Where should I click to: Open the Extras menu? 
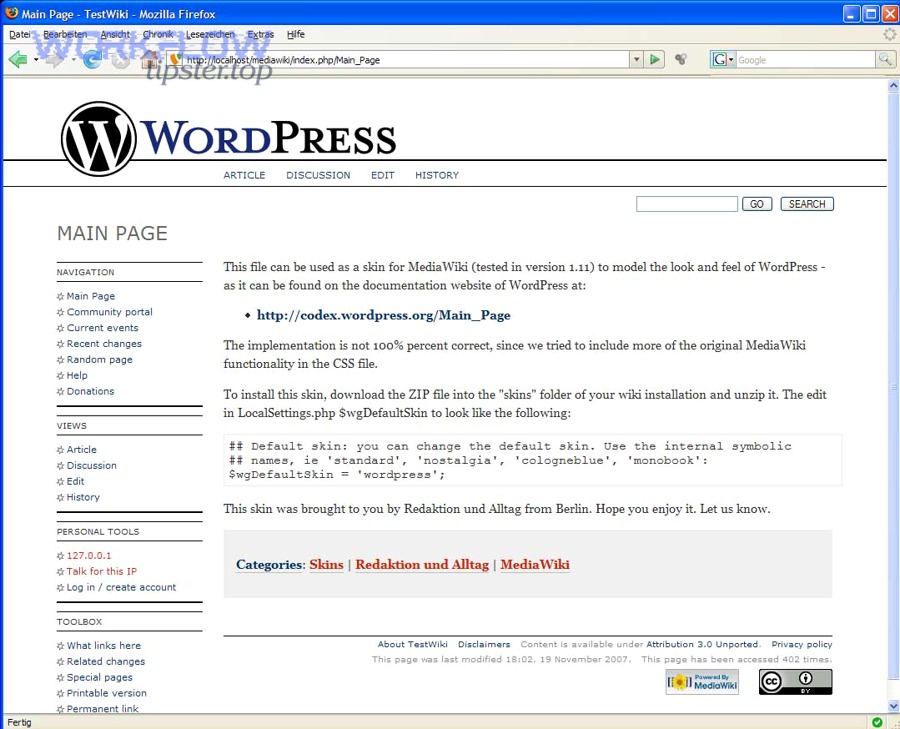click(x=261, y=34)
